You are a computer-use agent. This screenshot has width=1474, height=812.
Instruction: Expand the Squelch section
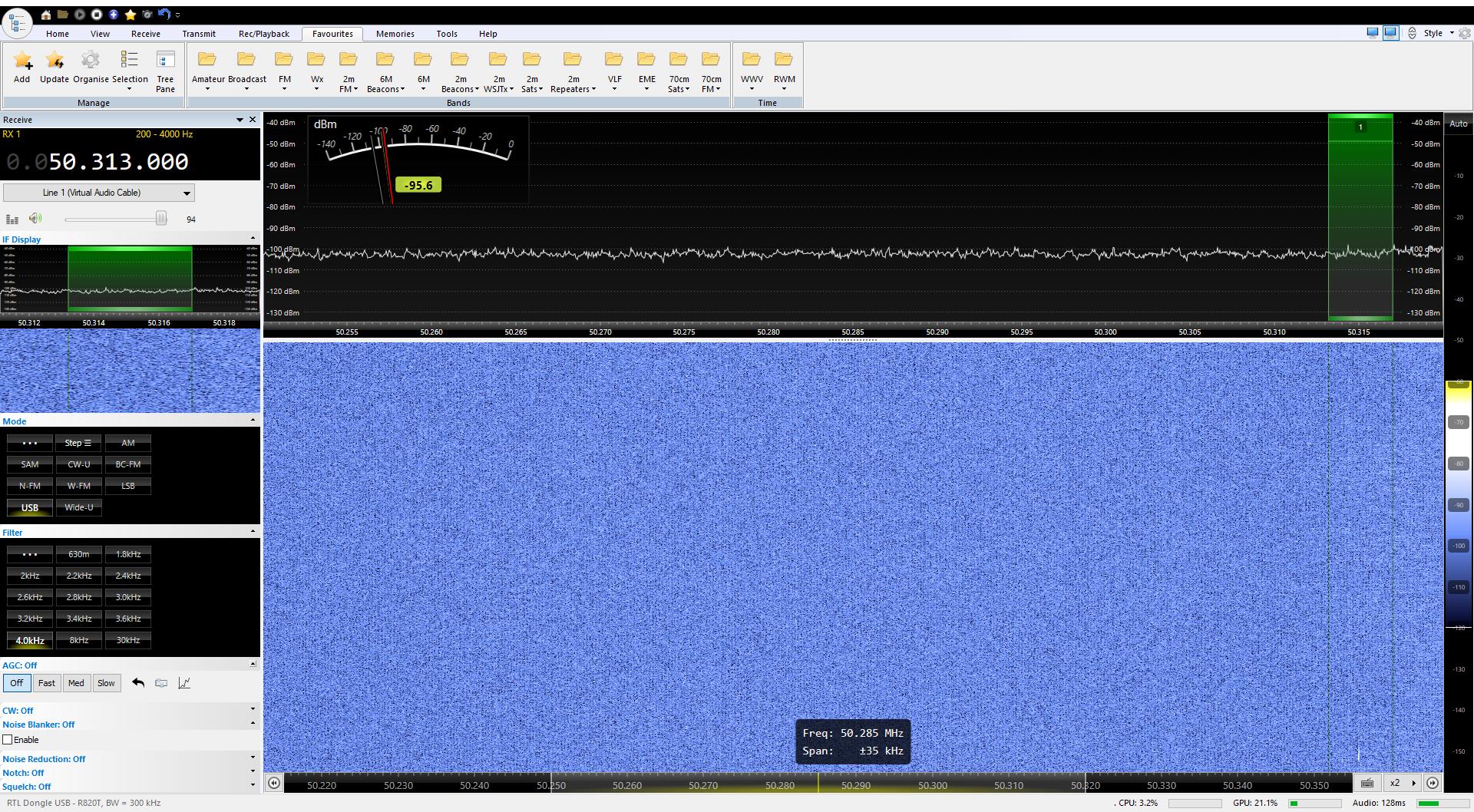(x=253, y=786)
